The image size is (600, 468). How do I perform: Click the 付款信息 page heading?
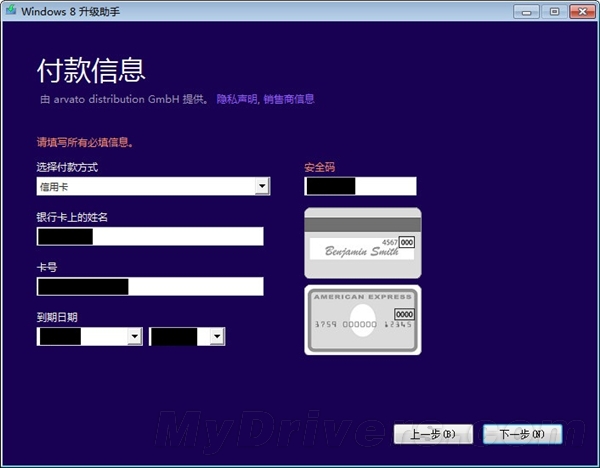tap(91, 70)
